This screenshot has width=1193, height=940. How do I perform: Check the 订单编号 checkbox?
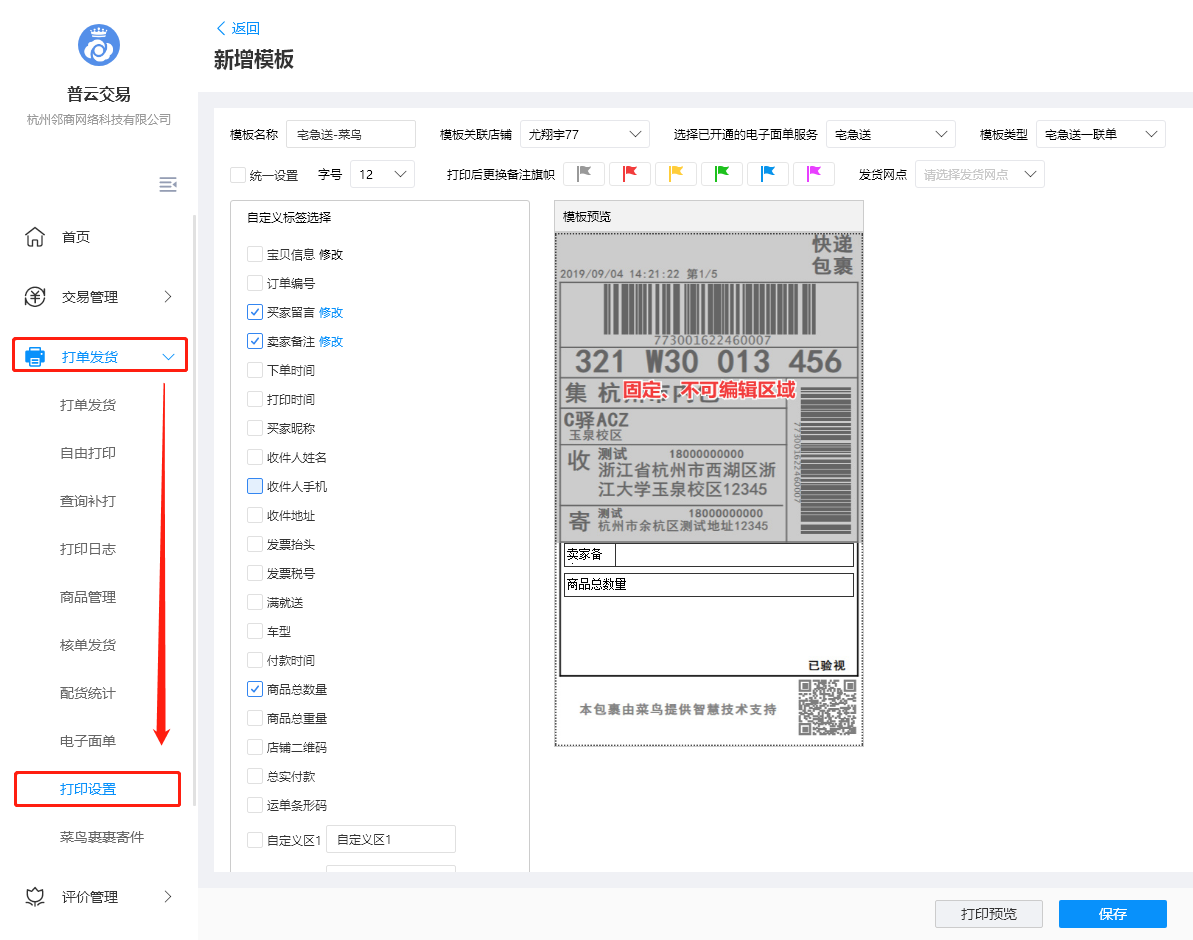point(255,282)
